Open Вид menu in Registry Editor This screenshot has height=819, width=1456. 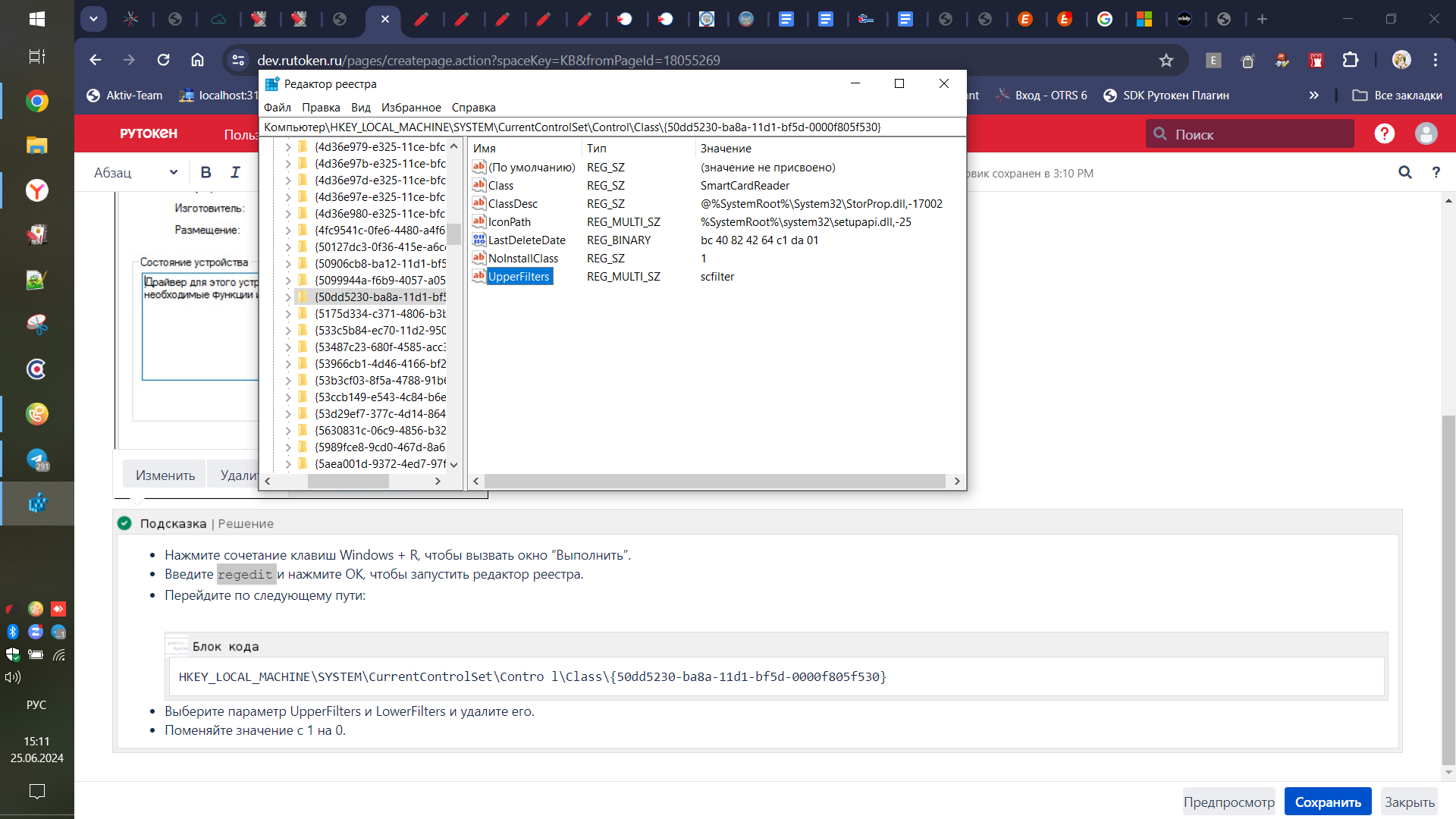point(361,107)
